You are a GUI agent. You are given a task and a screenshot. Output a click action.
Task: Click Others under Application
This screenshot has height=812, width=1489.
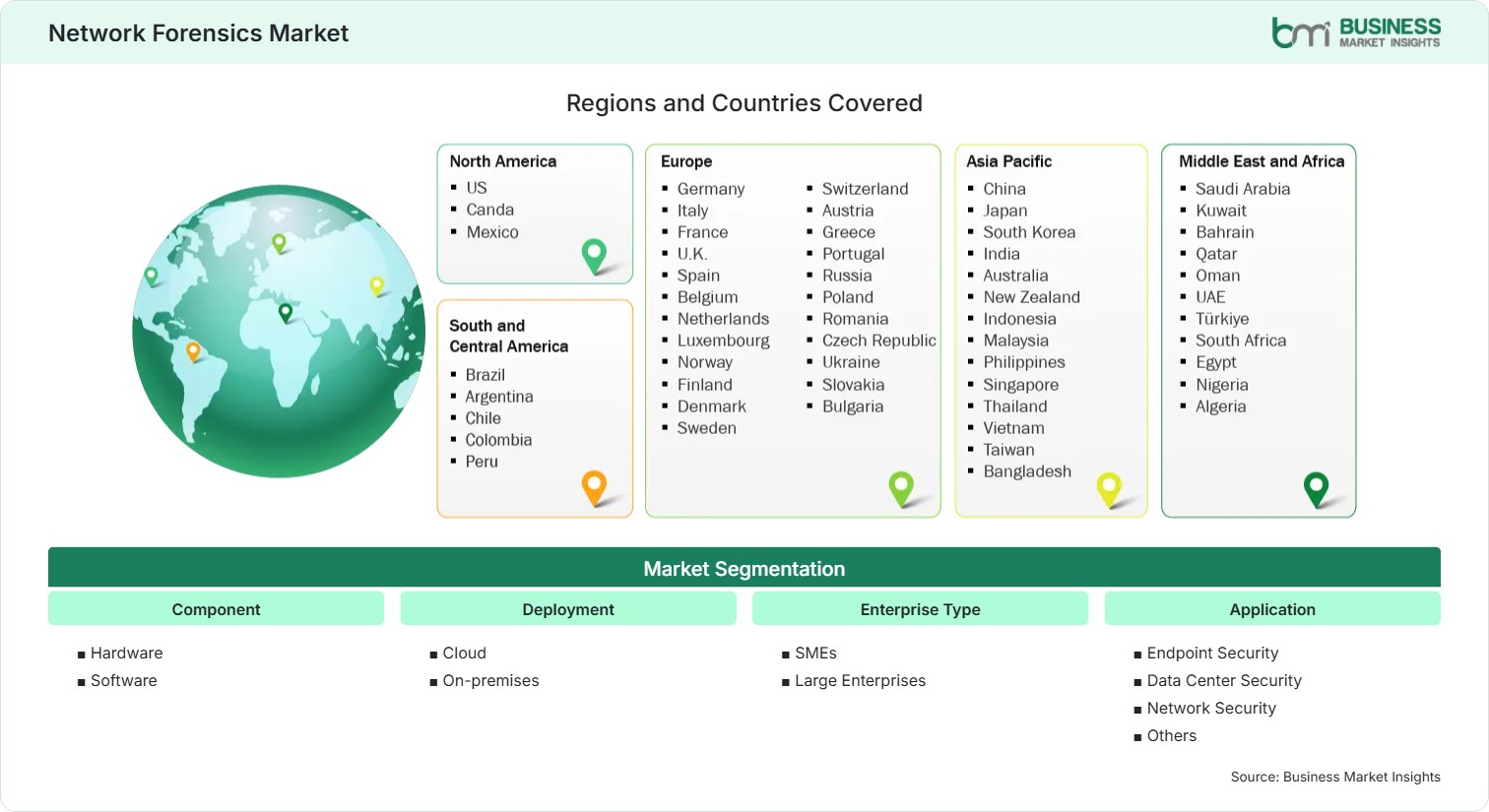click(1171, 735)
